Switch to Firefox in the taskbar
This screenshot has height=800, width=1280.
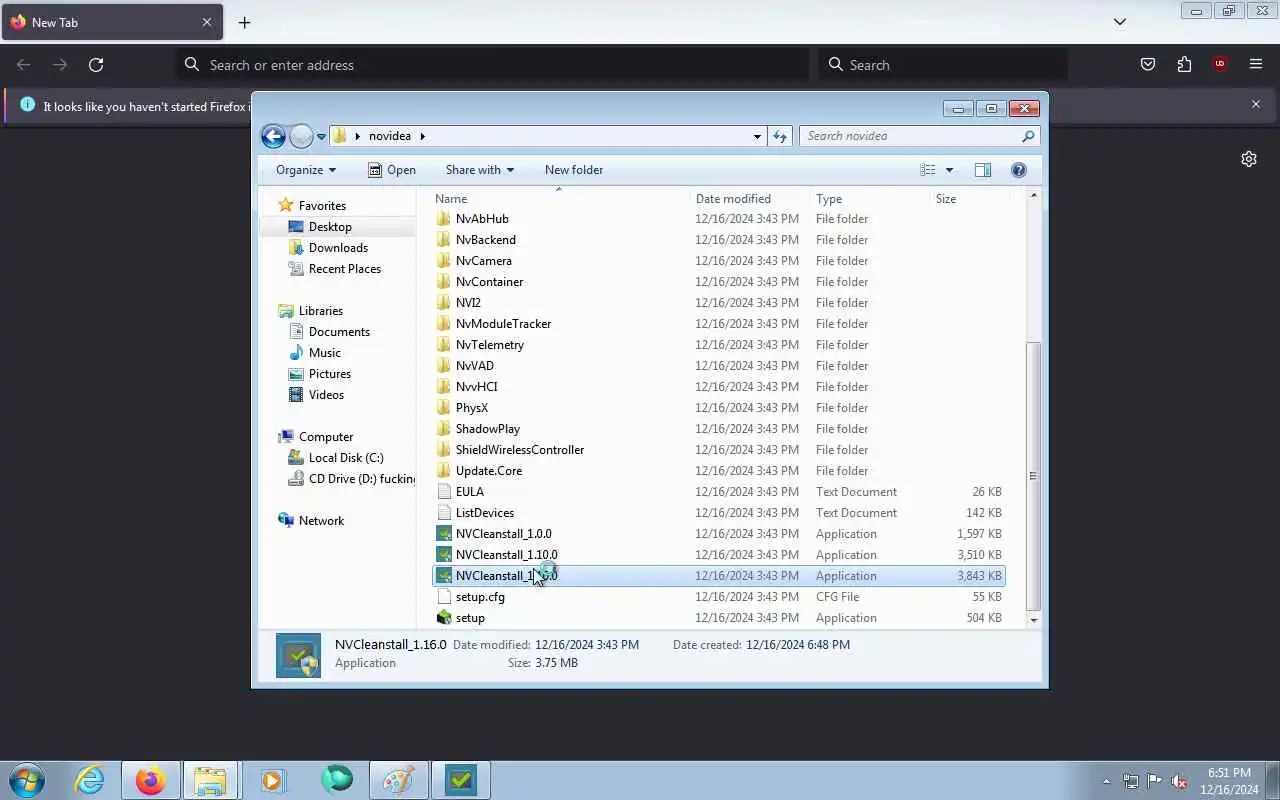point(151,780)
